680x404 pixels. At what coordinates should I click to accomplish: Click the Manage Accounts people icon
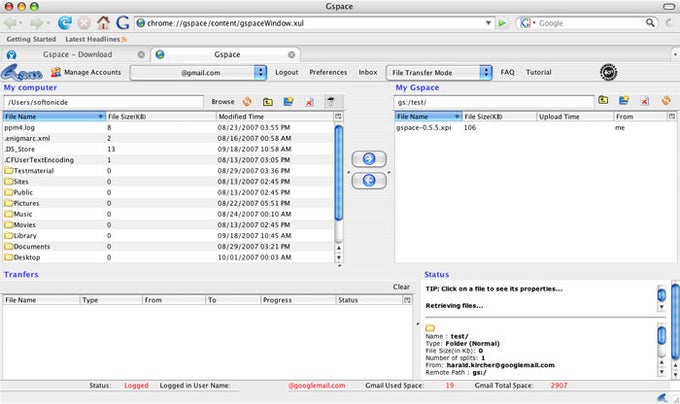click(56, 72)
